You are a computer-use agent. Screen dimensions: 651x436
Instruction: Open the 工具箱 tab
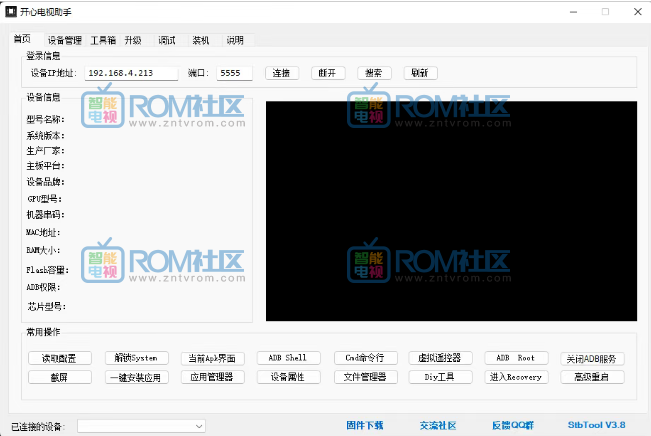103,40
